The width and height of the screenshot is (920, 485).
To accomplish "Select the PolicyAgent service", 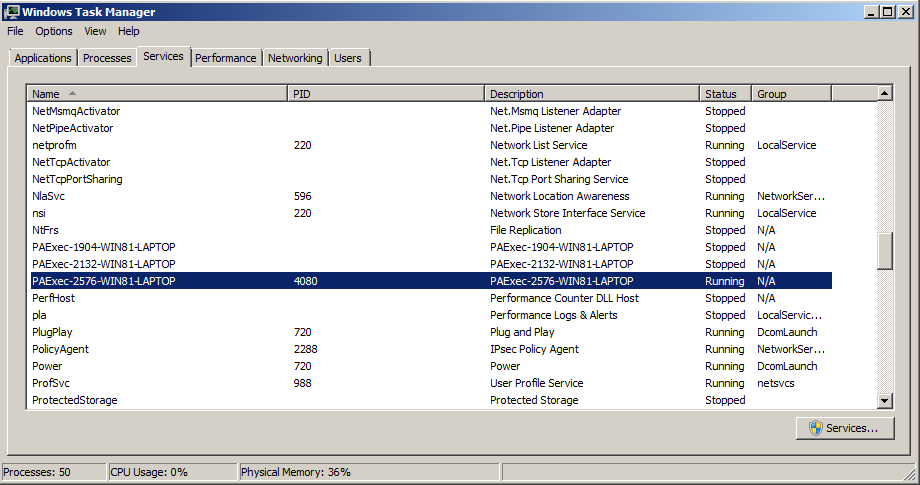I will (x=60, y=350).
